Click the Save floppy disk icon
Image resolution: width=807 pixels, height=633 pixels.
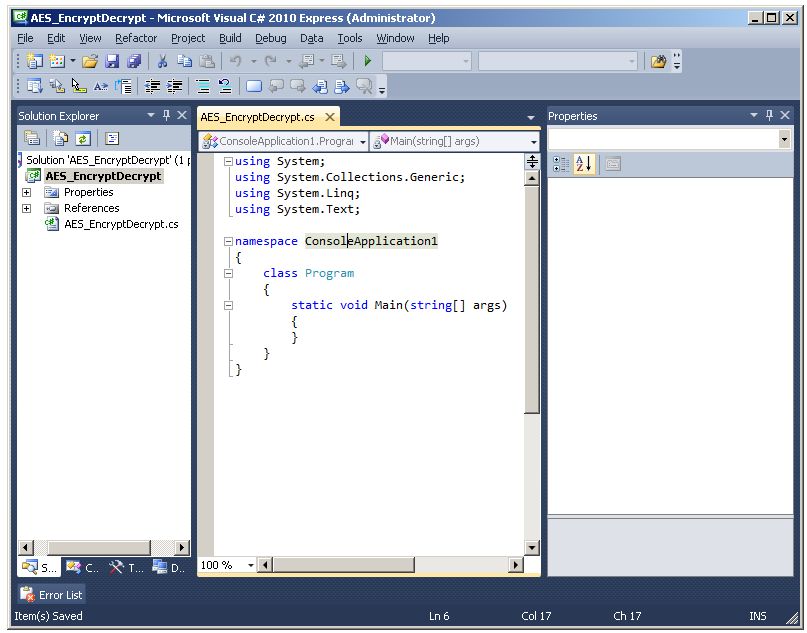click(112, 62)
